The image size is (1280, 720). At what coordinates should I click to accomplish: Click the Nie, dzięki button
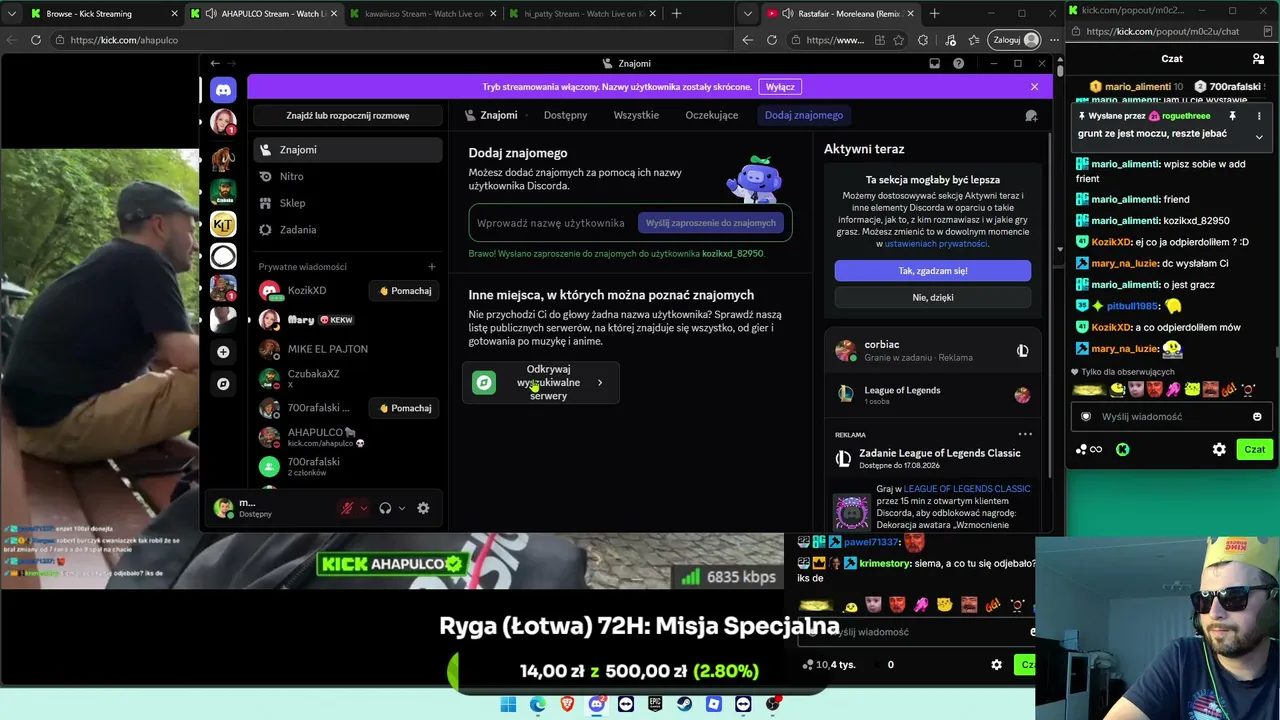933,297
